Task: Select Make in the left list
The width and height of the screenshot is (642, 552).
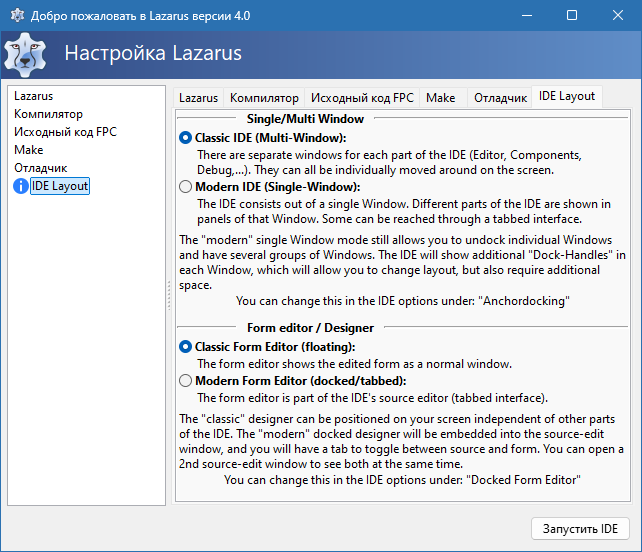Action: pos(29,150)
